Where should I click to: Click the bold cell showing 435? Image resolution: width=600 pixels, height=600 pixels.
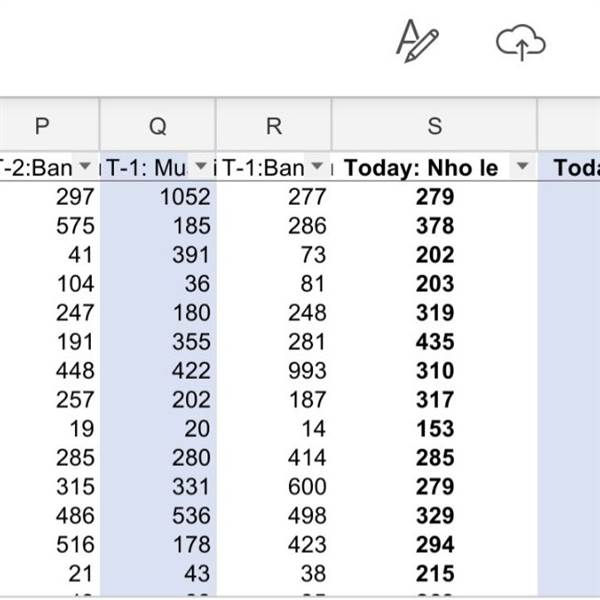click(434, 342)
